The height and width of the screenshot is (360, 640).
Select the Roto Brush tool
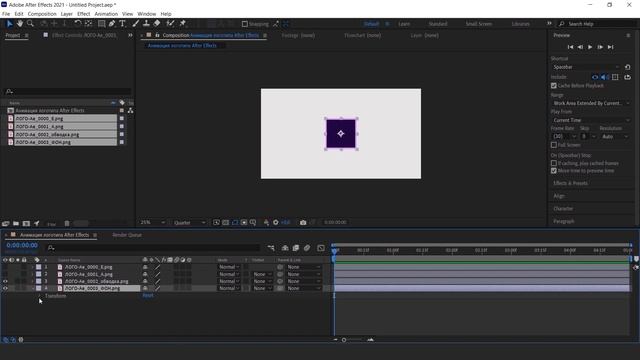click(x=171, y=24)
